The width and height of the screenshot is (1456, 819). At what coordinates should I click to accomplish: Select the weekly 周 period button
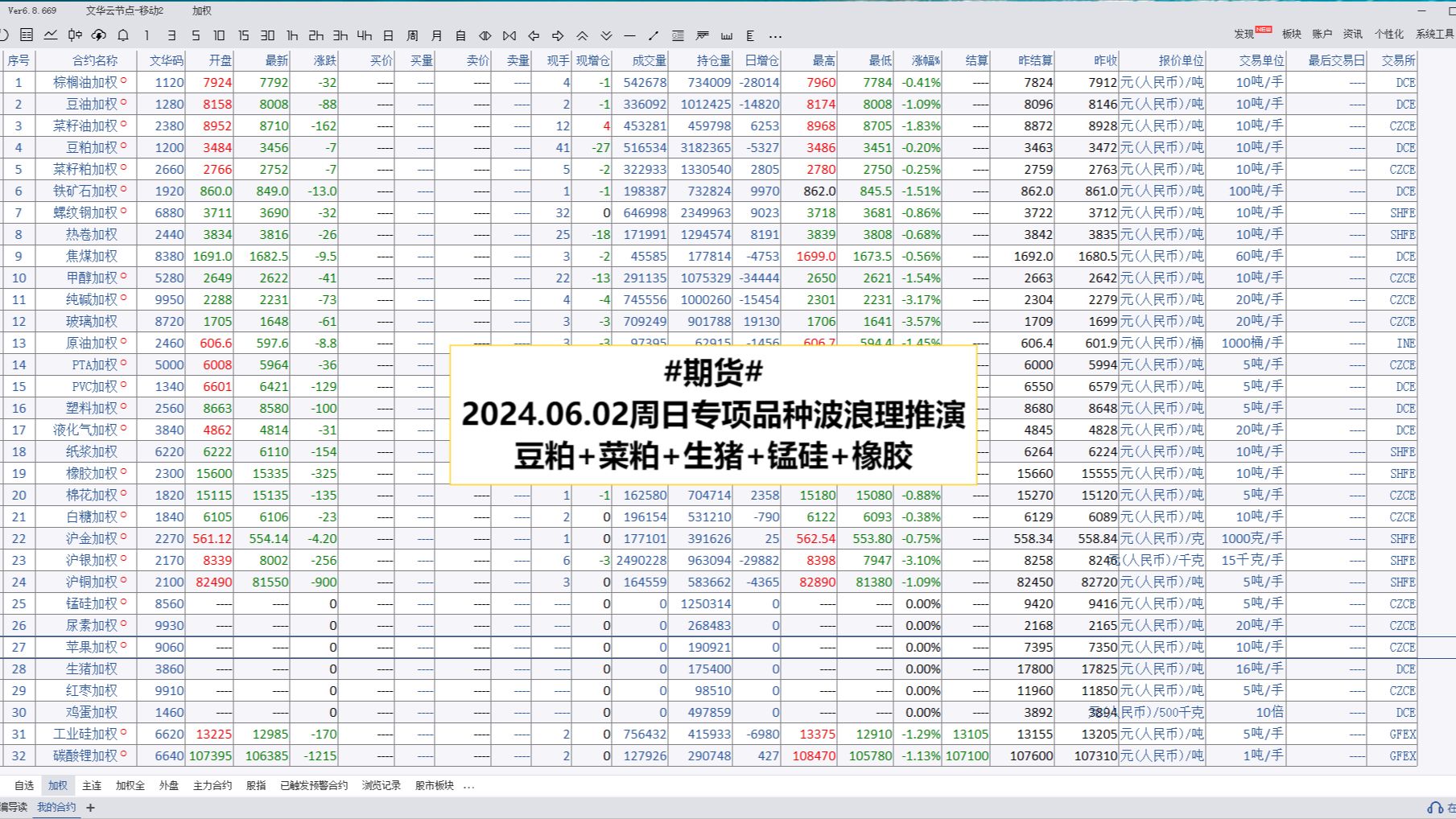click(412, 35)
